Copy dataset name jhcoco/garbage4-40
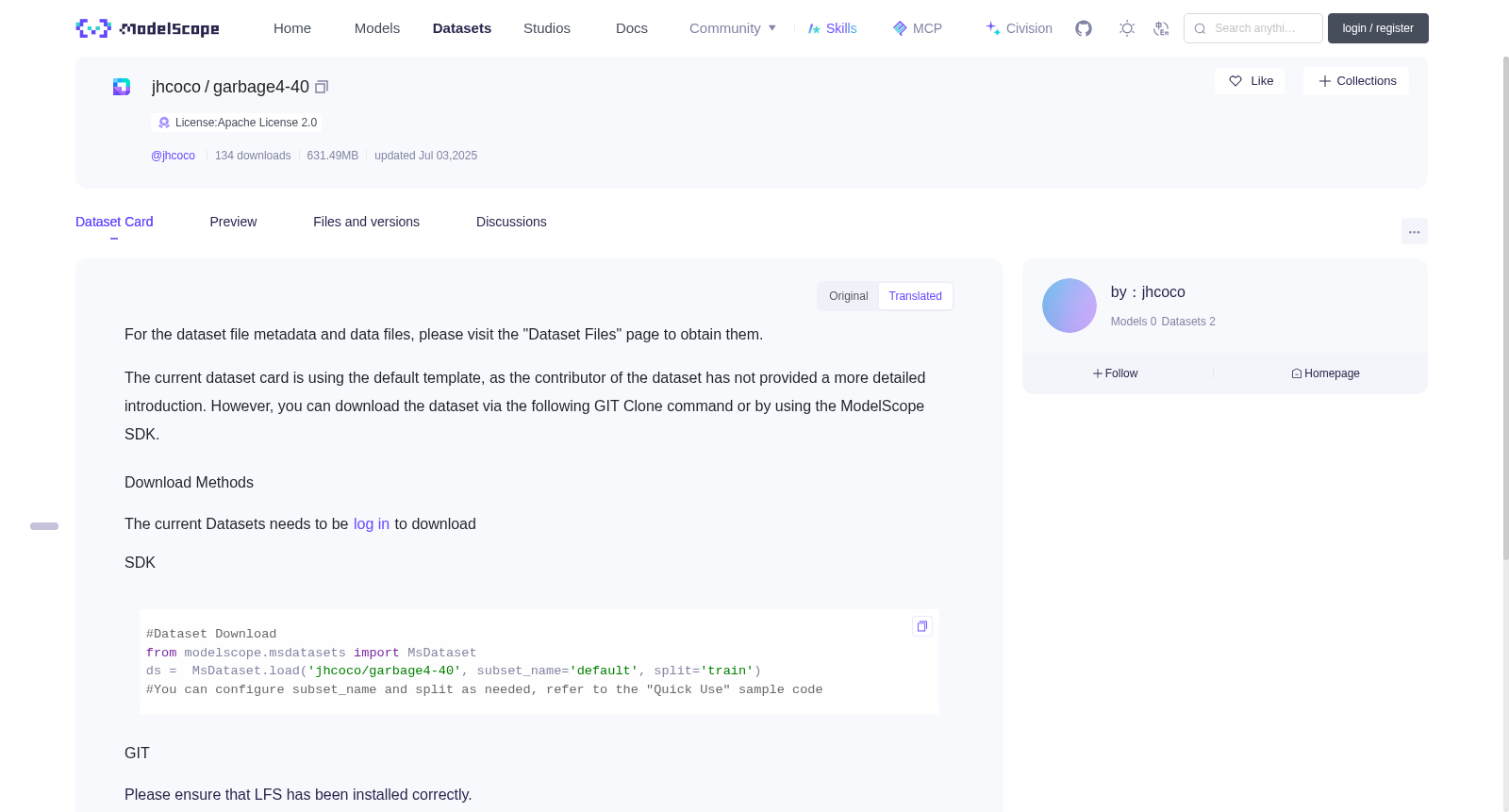Image resolution: width=1509 pixels, height=812 pixels. coord(322,87)
